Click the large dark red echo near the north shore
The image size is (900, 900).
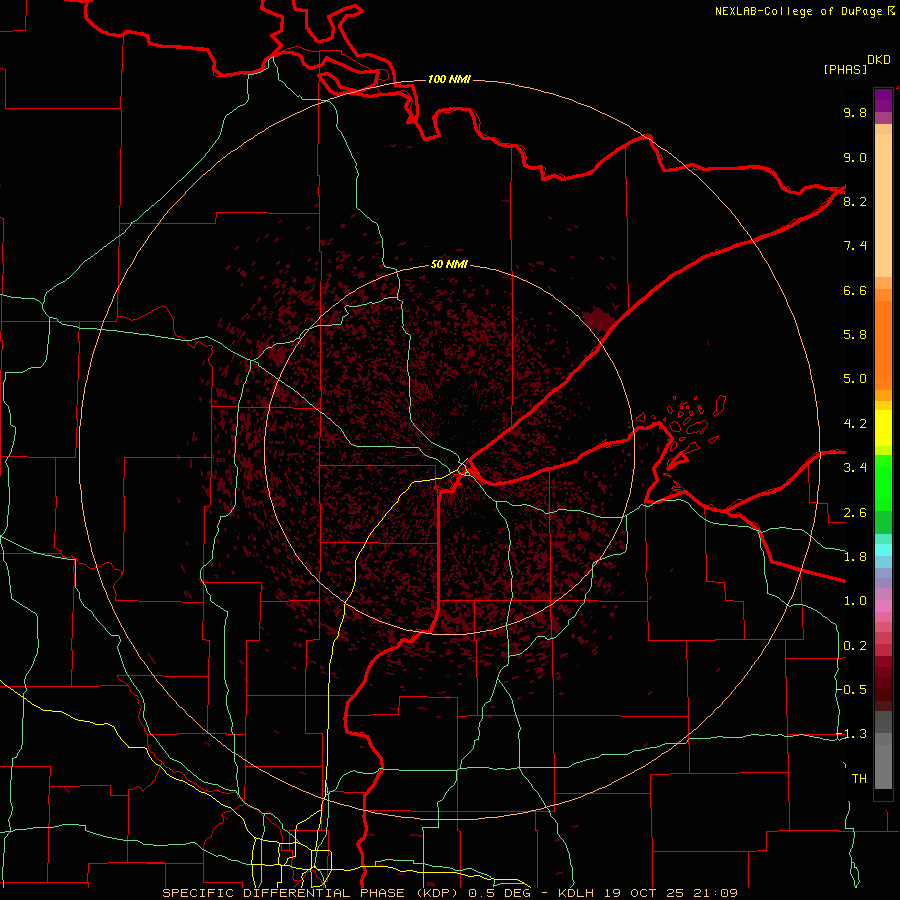pos(598,319)
